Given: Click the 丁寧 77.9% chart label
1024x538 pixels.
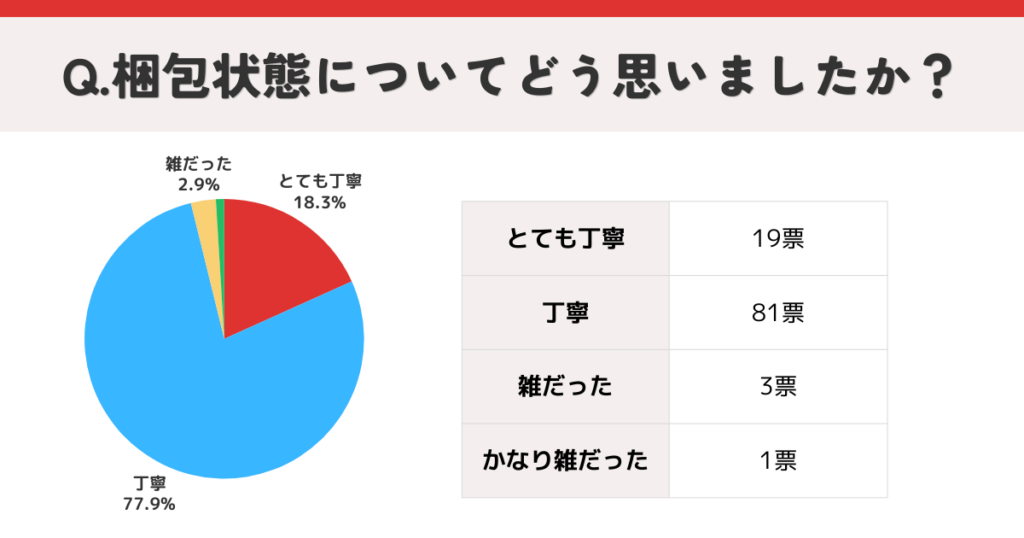Looking at the screenshot, I should pyautogui.click(x=148, y=495).
